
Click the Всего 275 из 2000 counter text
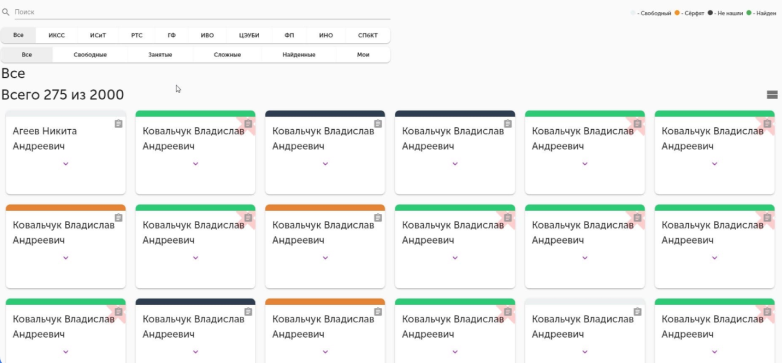point(63,95)
